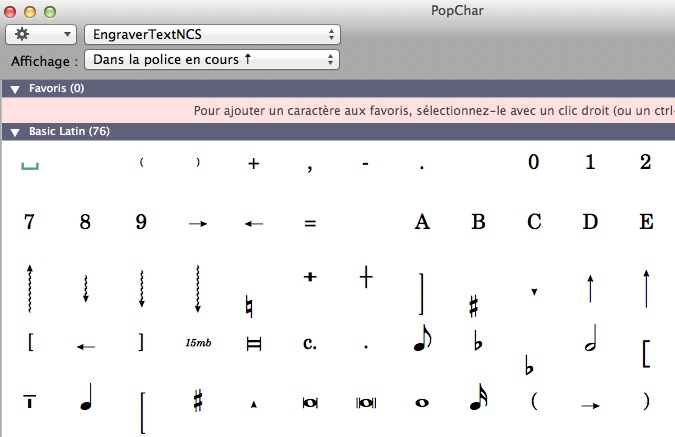
Task: Select the digit 7 character
Action: (x=29, y=222)
